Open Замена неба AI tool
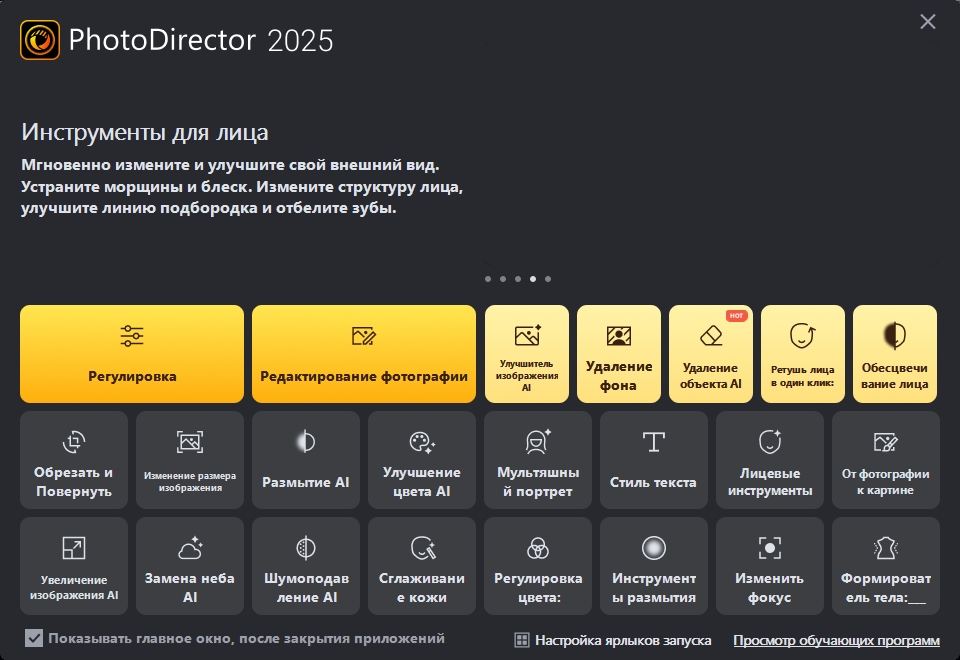Image resolution: width=960 pixels, height=660 pixels. click(190, 566)
